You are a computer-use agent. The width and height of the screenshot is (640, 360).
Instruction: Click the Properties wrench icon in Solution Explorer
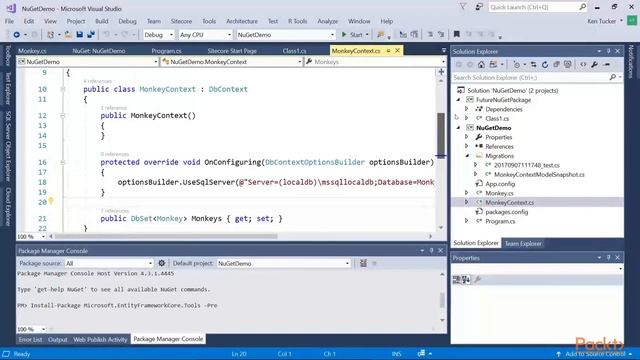pos(595,64)
